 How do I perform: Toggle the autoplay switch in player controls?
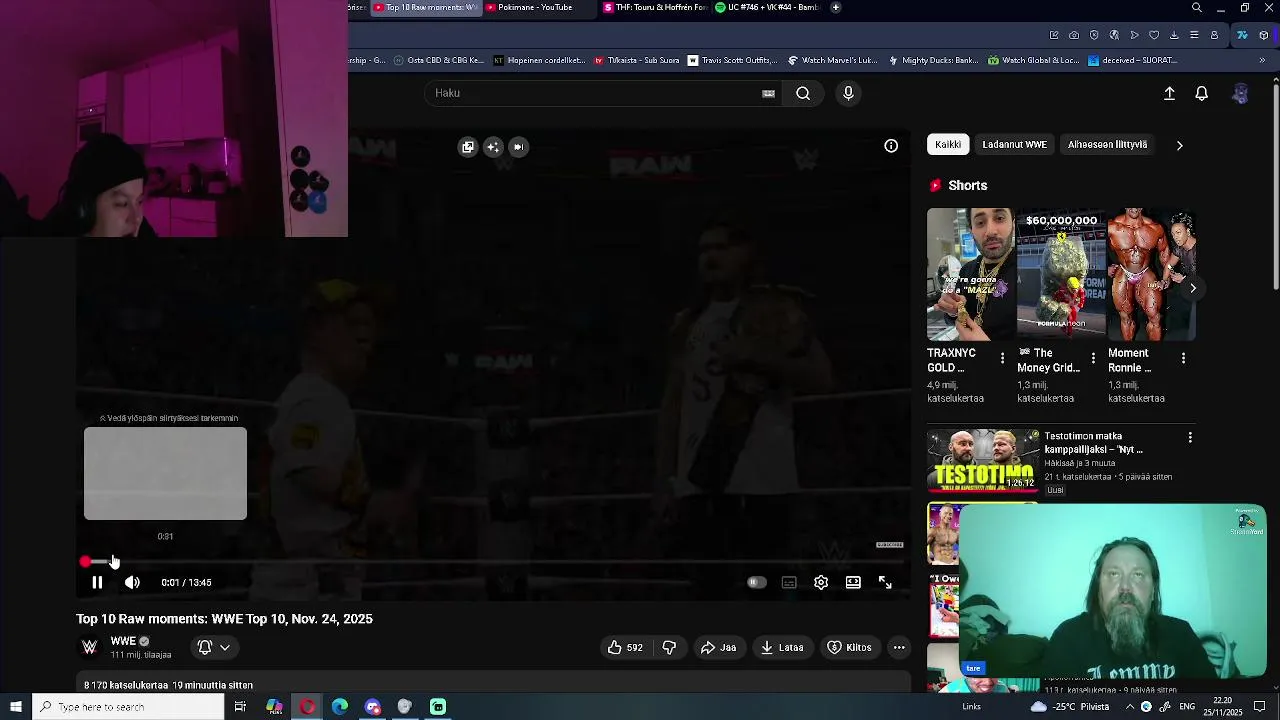757,582
